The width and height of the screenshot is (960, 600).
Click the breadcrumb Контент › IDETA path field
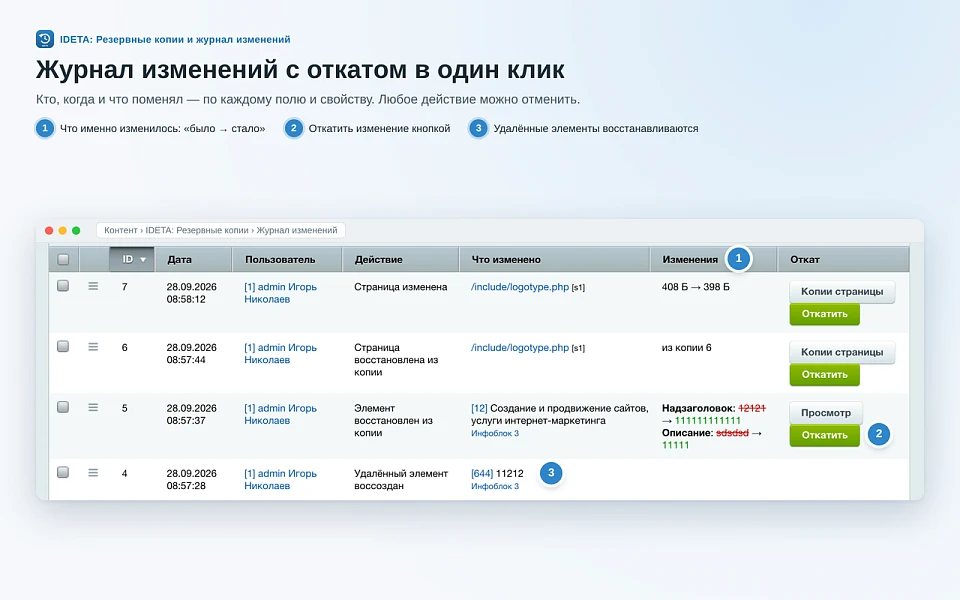pyautogui.click(x=221, y=230)
